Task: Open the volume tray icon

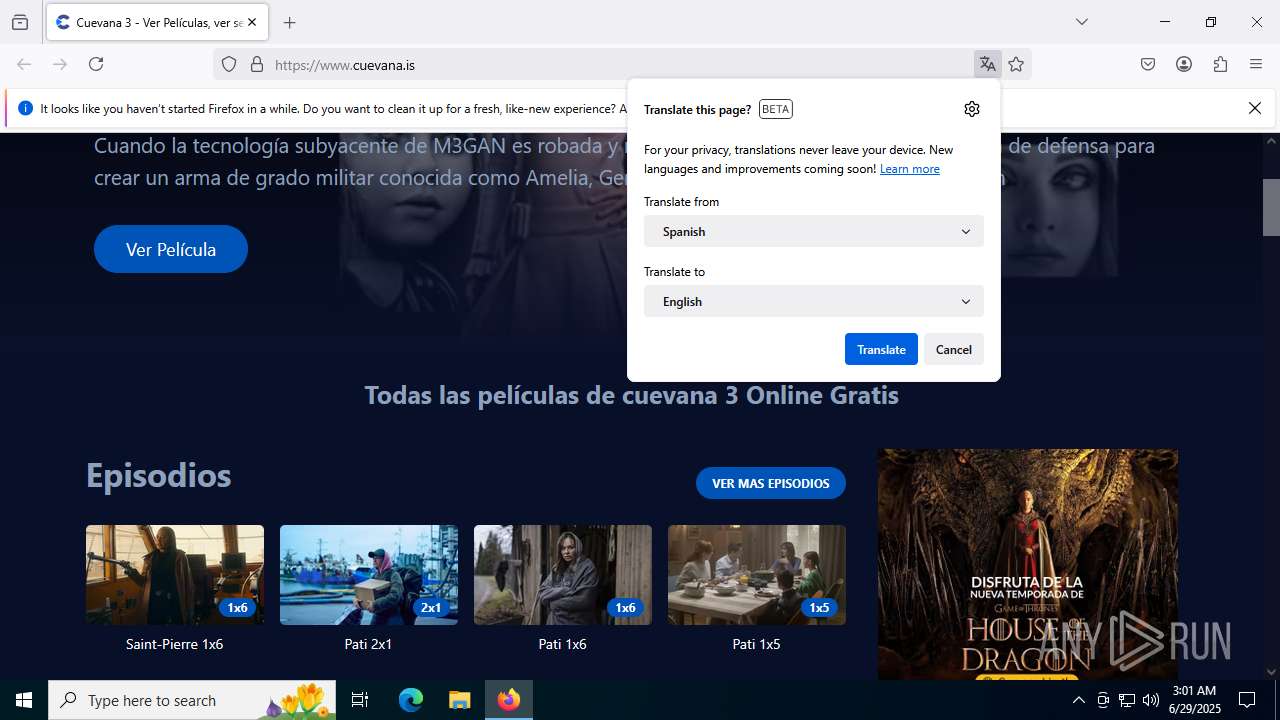Action: point(1151,700)
